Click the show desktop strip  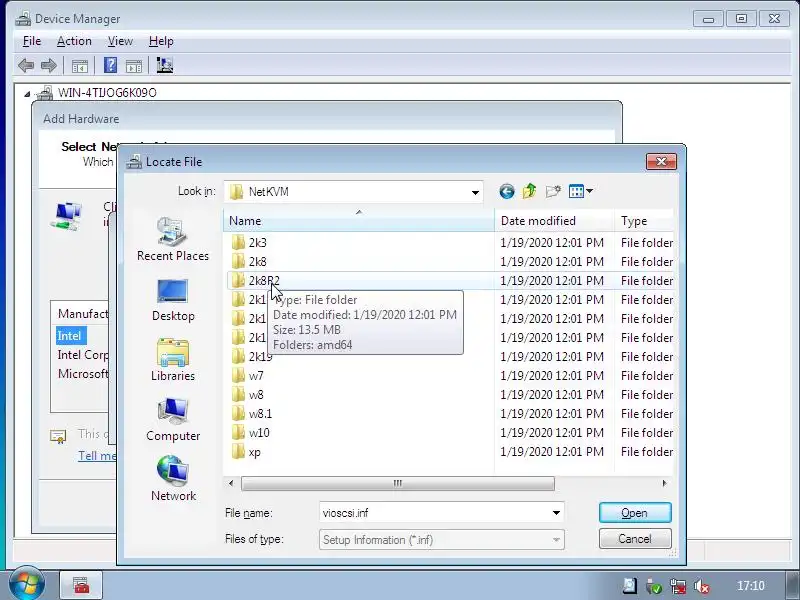coord(792,585)
